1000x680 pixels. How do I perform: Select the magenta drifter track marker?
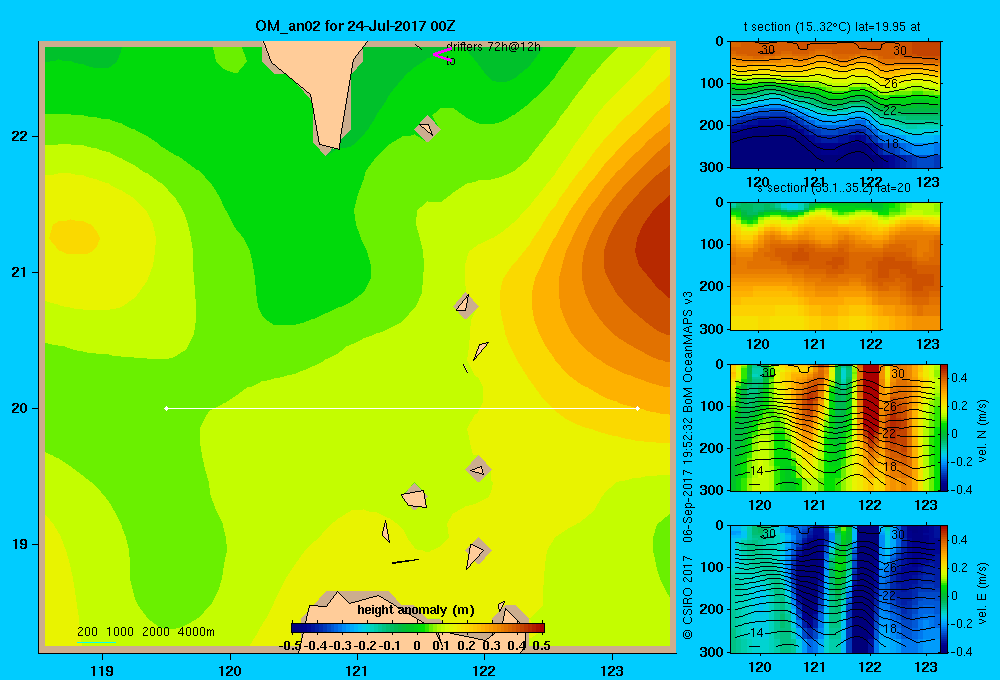pyautogui.click(x=441, y=54)
